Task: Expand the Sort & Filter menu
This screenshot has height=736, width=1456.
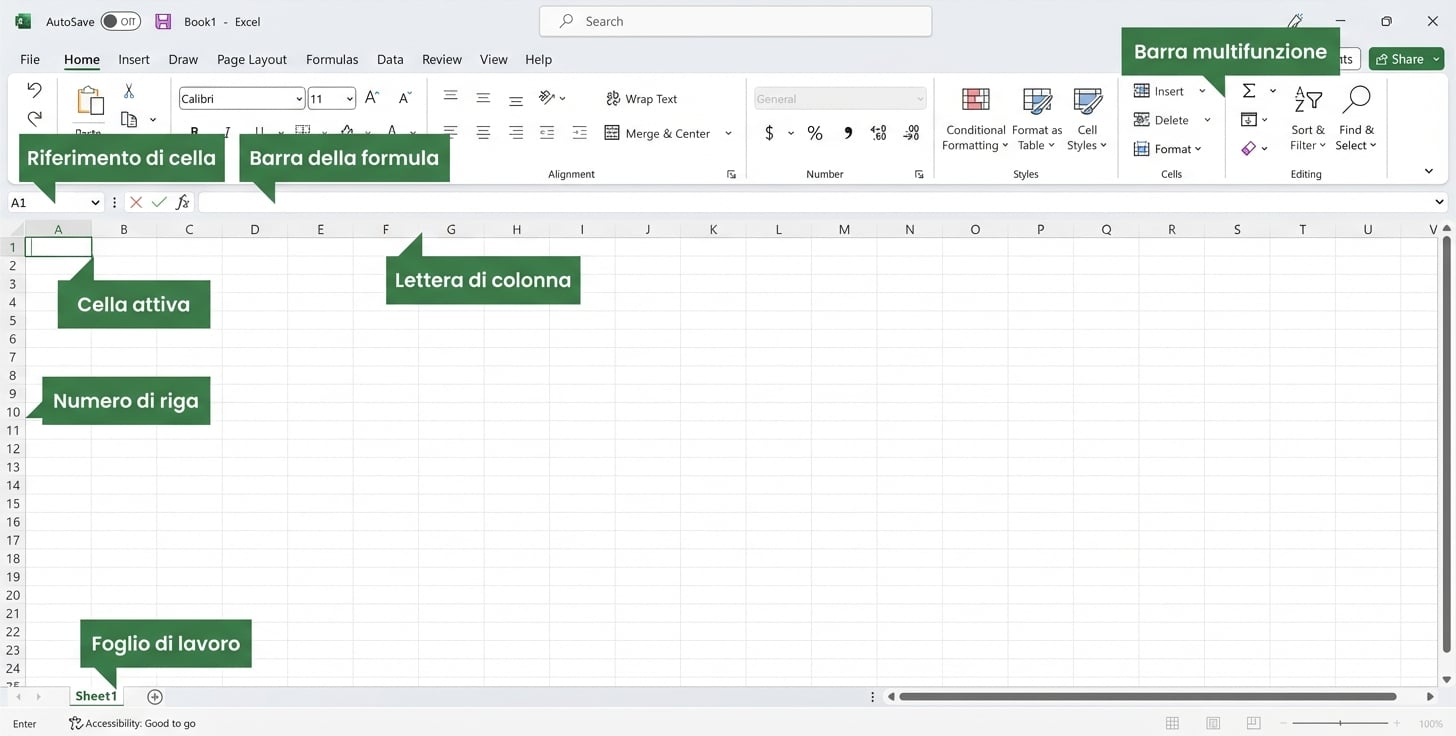Action: pyautogui.click(x=1307, y=119)
